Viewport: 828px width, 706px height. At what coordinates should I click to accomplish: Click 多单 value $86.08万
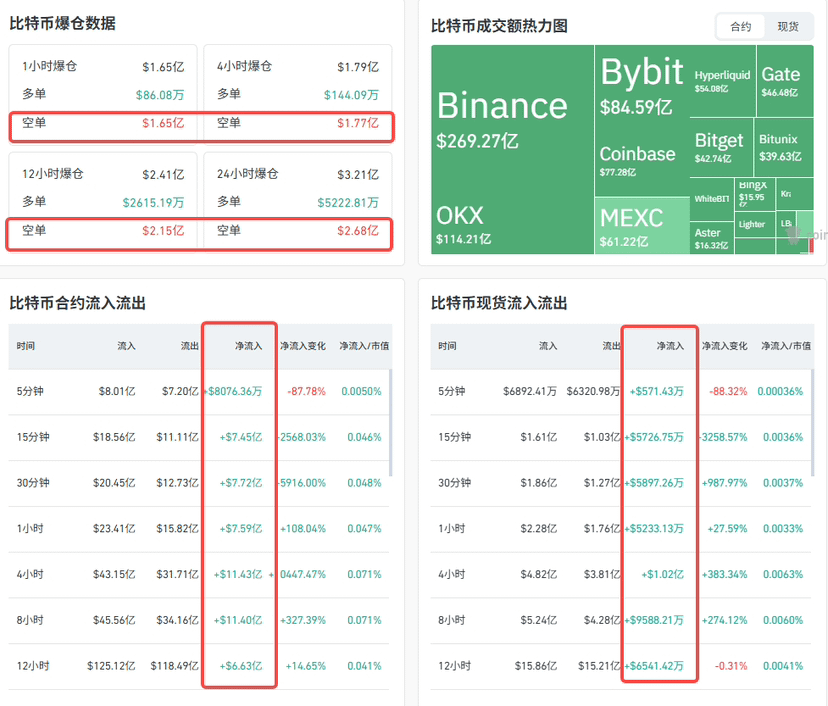point(160,95)
